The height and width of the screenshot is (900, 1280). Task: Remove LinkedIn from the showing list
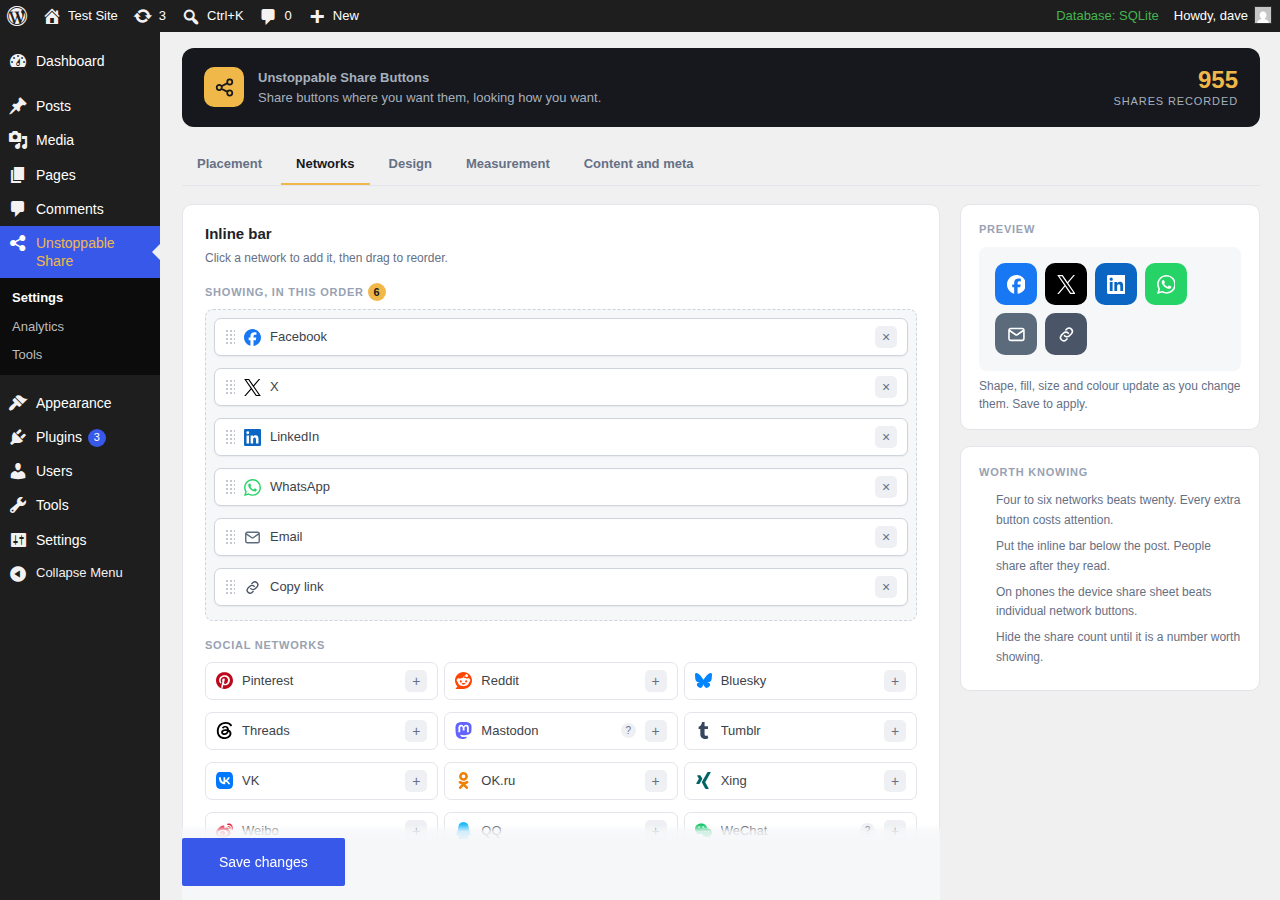point(886,437)
